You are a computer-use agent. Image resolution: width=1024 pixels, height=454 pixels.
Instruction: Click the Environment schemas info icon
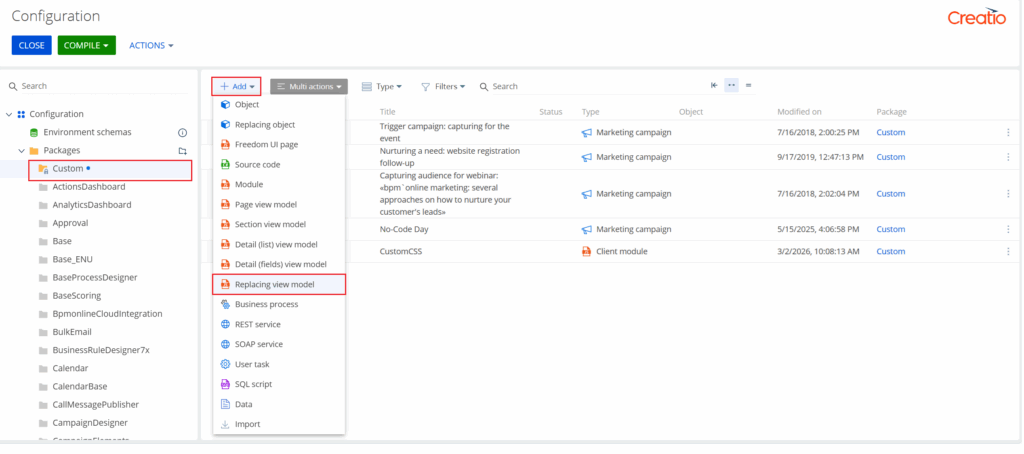182,132
